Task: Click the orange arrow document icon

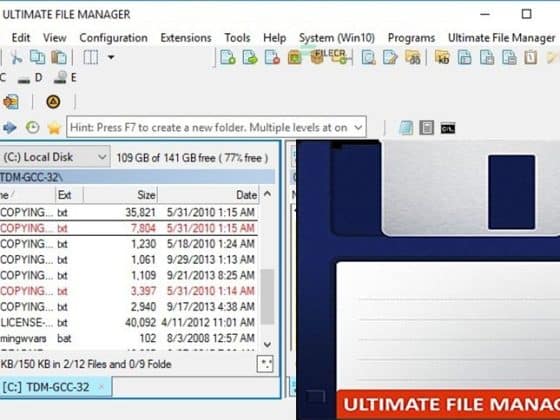Action: [x=11, y=102]
